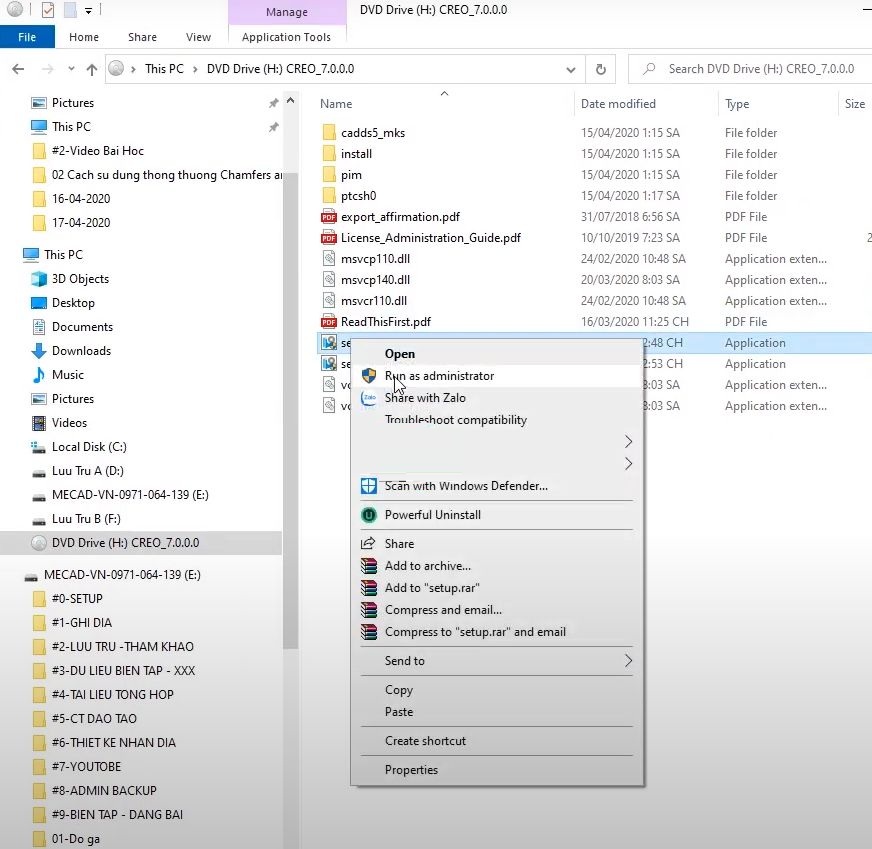Select the install folder row
The width and height of the screenshot is (872, 849).
click(356, 154)
